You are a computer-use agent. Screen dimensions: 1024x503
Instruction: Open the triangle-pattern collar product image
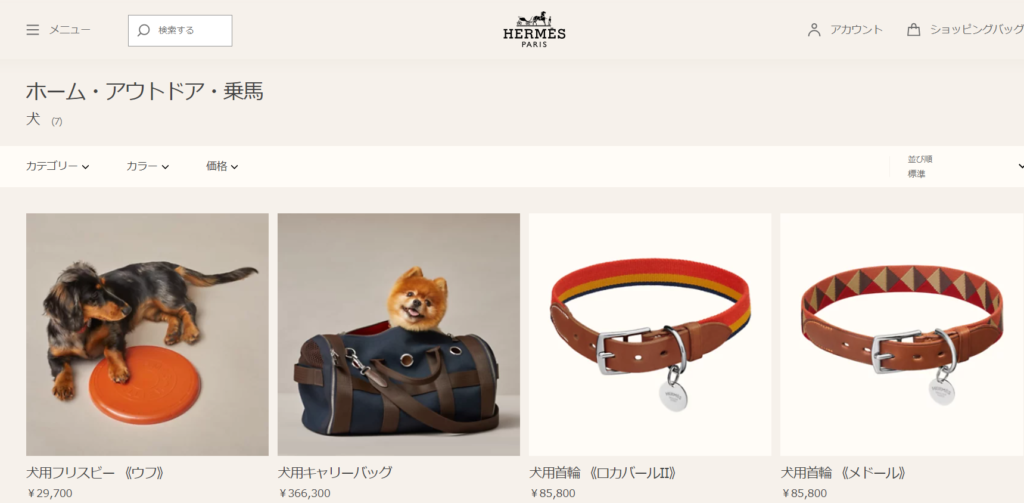(x=902, y=334)
